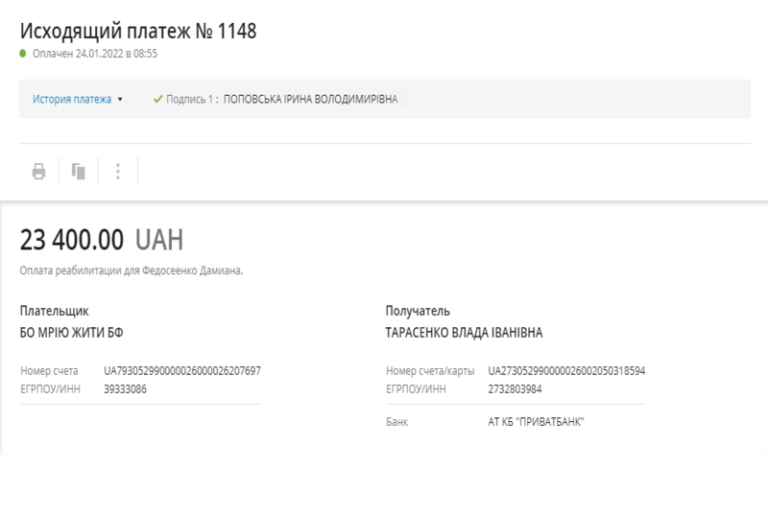Viewport: 768px width, 516px height.
Task: Click the payment purpose Оплата реабилитации text
Action: [131, 270]
